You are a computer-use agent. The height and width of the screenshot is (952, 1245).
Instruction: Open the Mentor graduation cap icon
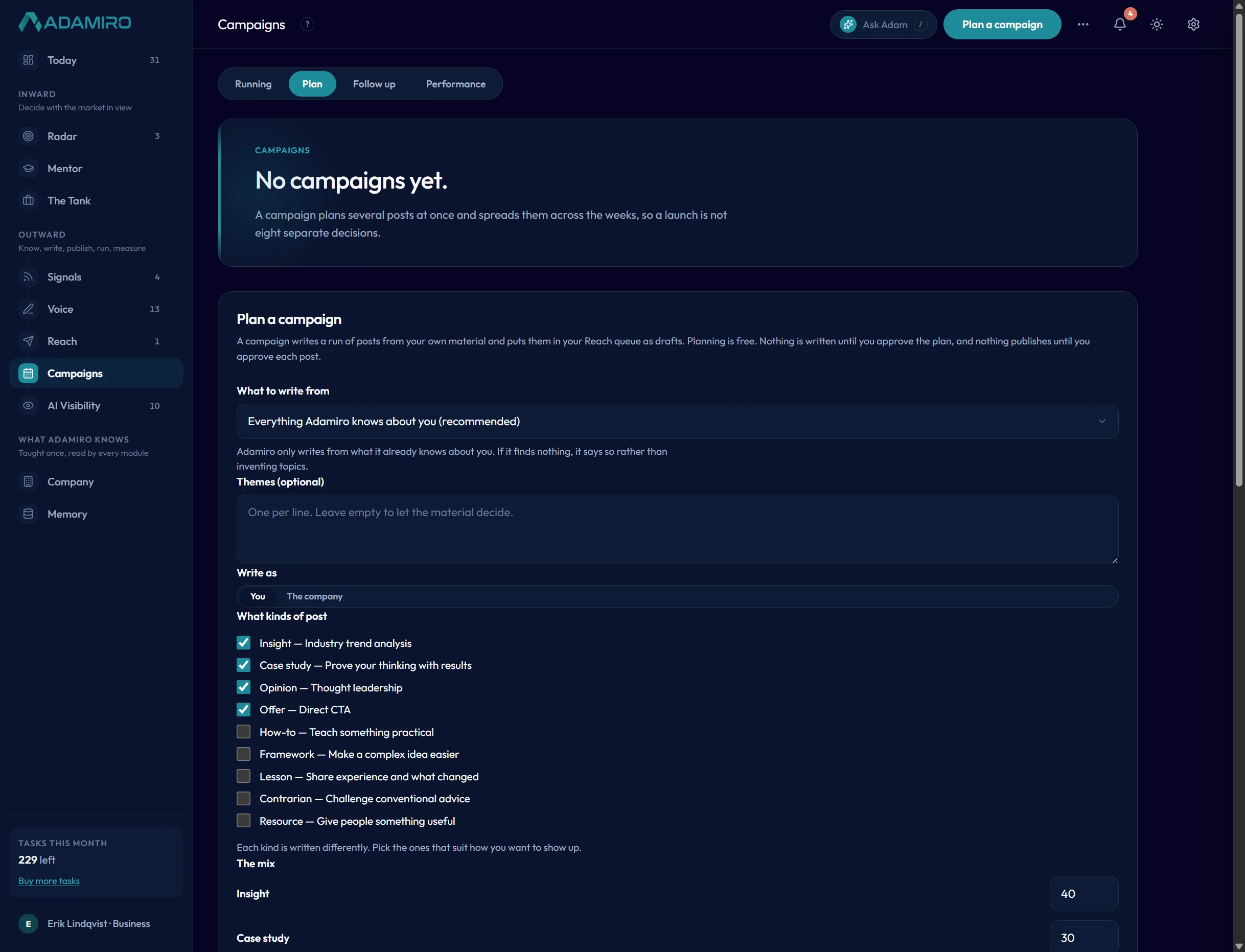coord(28,168)
